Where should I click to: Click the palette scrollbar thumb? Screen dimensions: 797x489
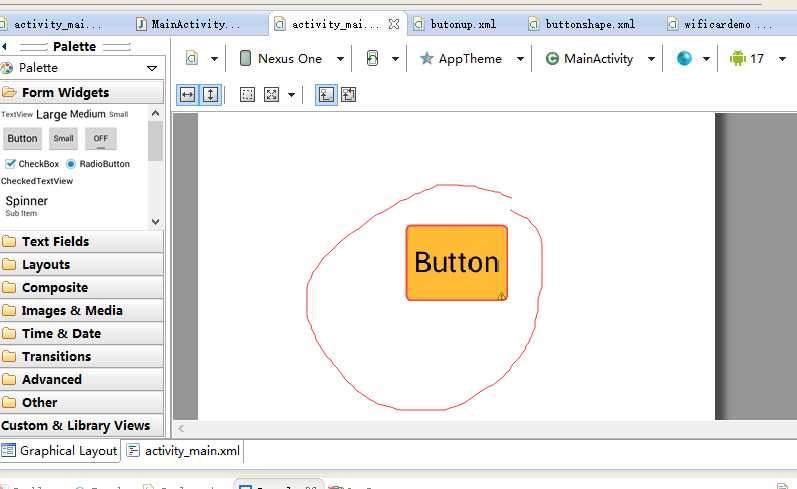tap(156, 141)
